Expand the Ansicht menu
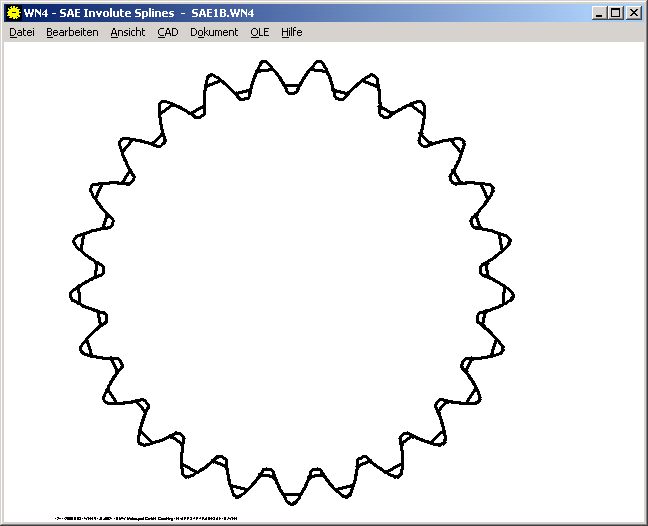The image size is (648, 526). 128,32
